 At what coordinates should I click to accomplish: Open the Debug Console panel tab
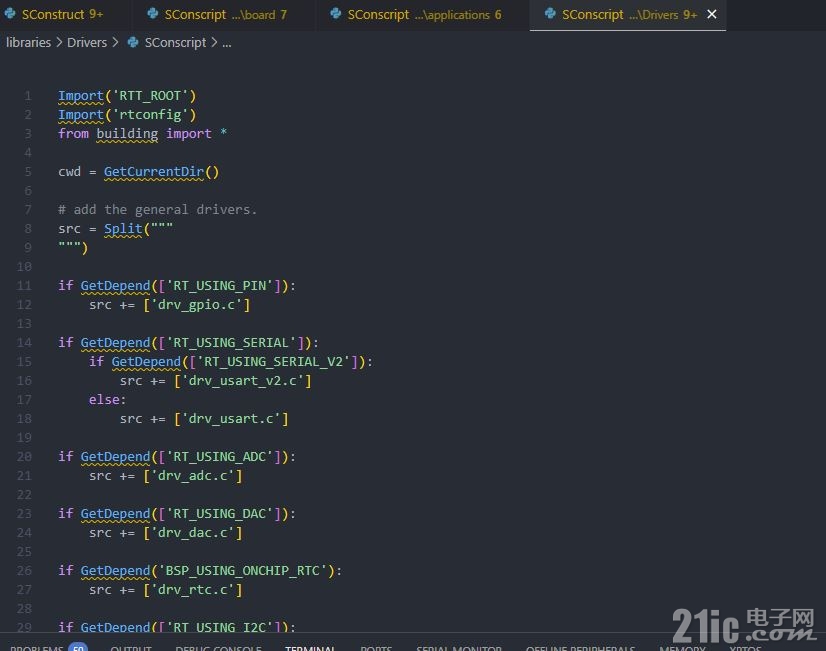[218, 647]
